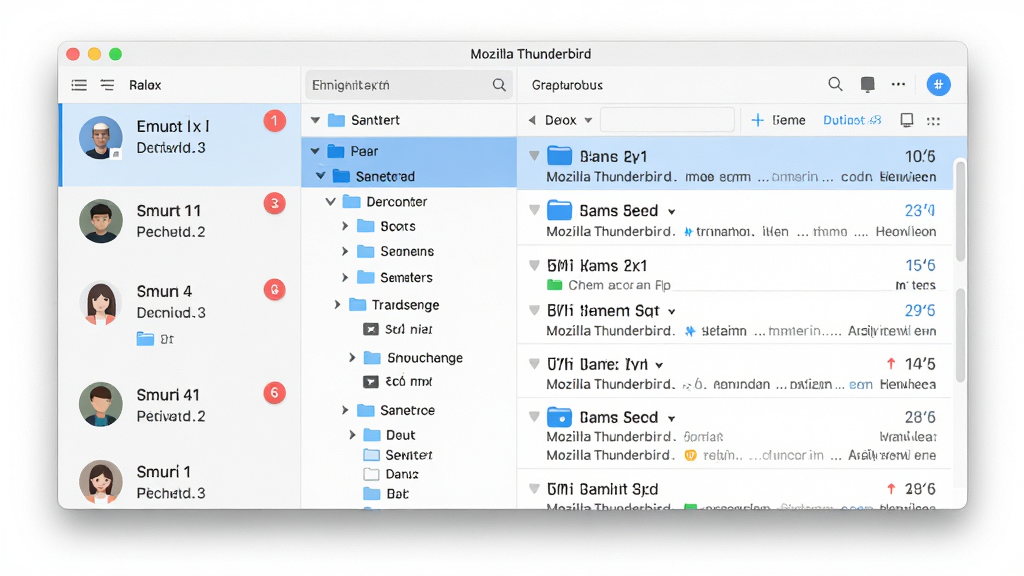Toggle the triangle on 5Mi Bamlit Sçd
The width and height of the screenshot is (1024, 576).
[x=534, y=488]
